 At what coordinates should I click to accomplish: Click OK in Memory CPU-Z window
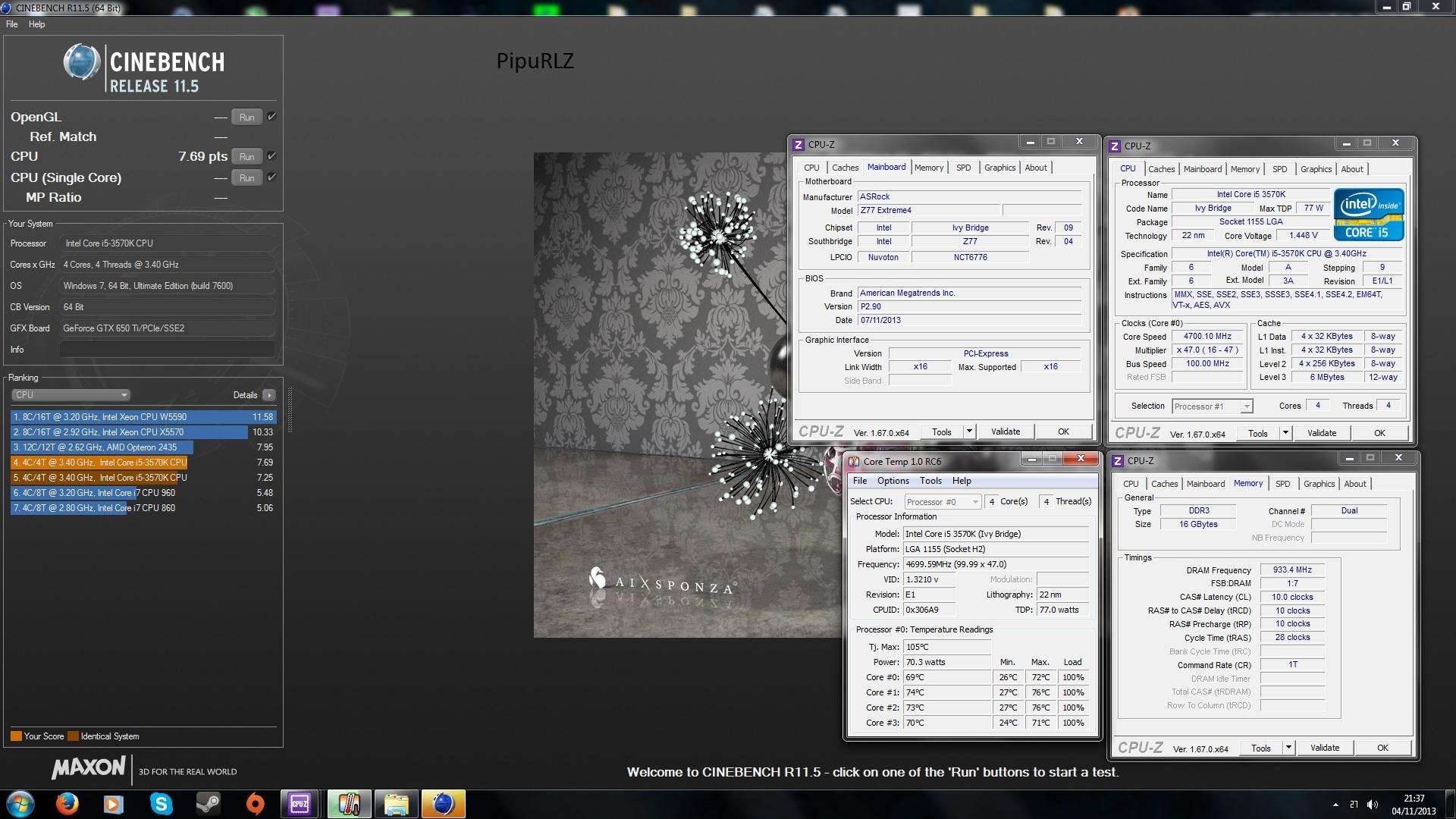tap(1382, 748)
